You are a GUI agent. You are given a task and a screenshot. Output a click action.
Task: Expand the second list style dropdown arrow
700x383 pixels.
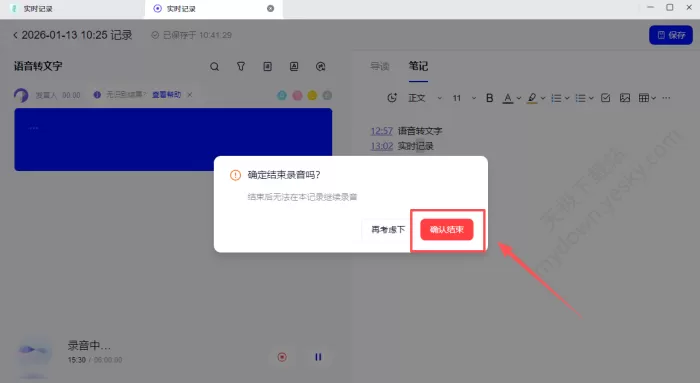591,98
